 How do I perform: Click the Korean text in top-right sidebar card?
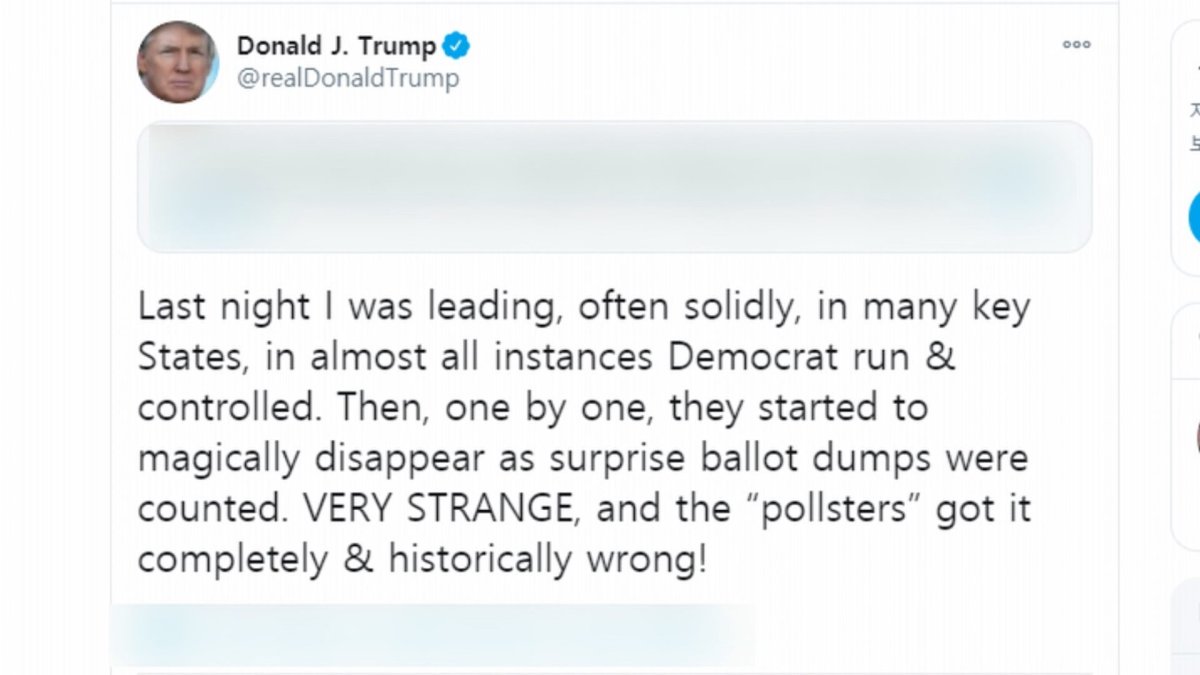(1194, 125)
